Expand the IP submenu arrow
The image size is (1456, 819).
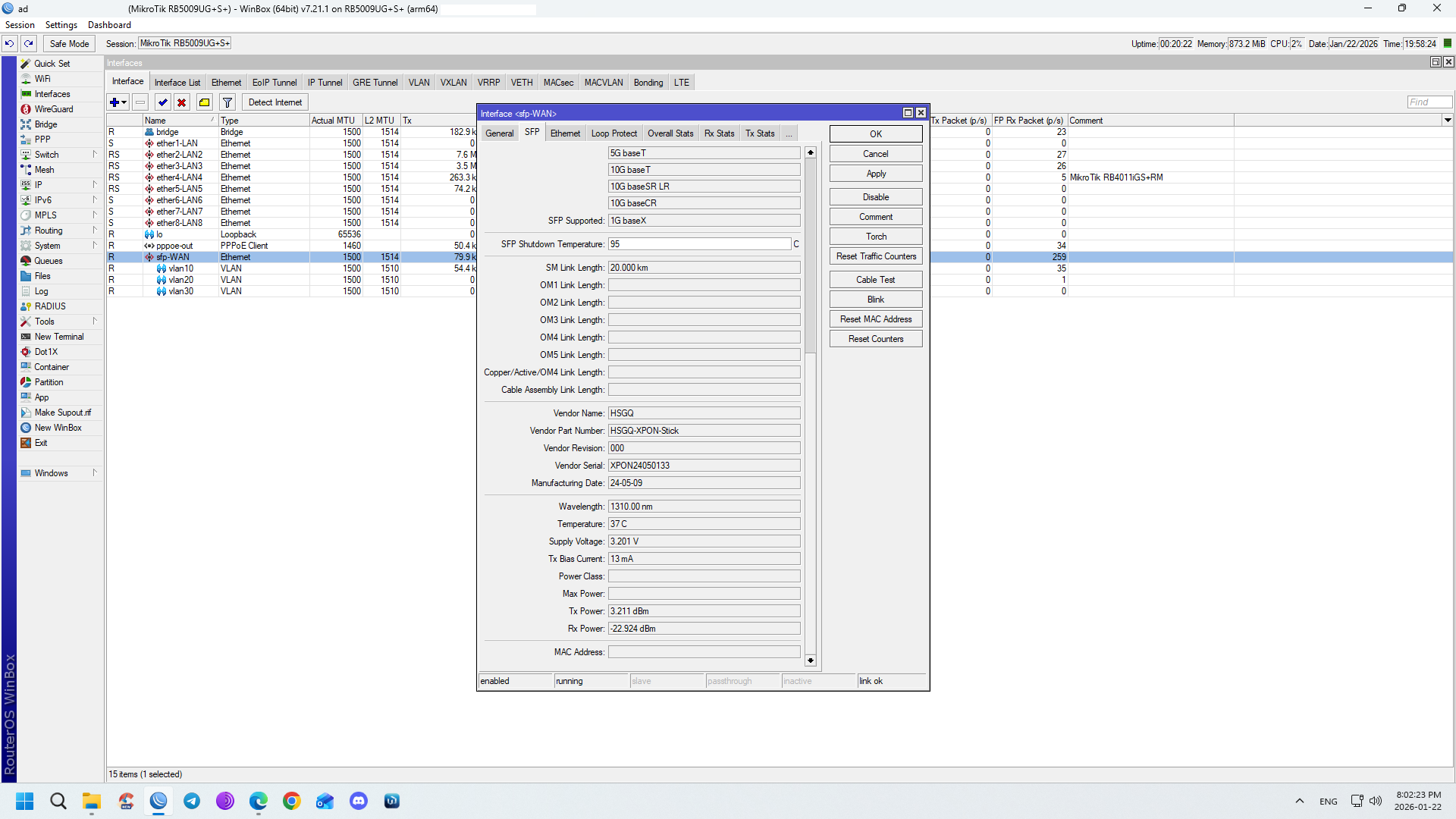(x=95, y=184)
